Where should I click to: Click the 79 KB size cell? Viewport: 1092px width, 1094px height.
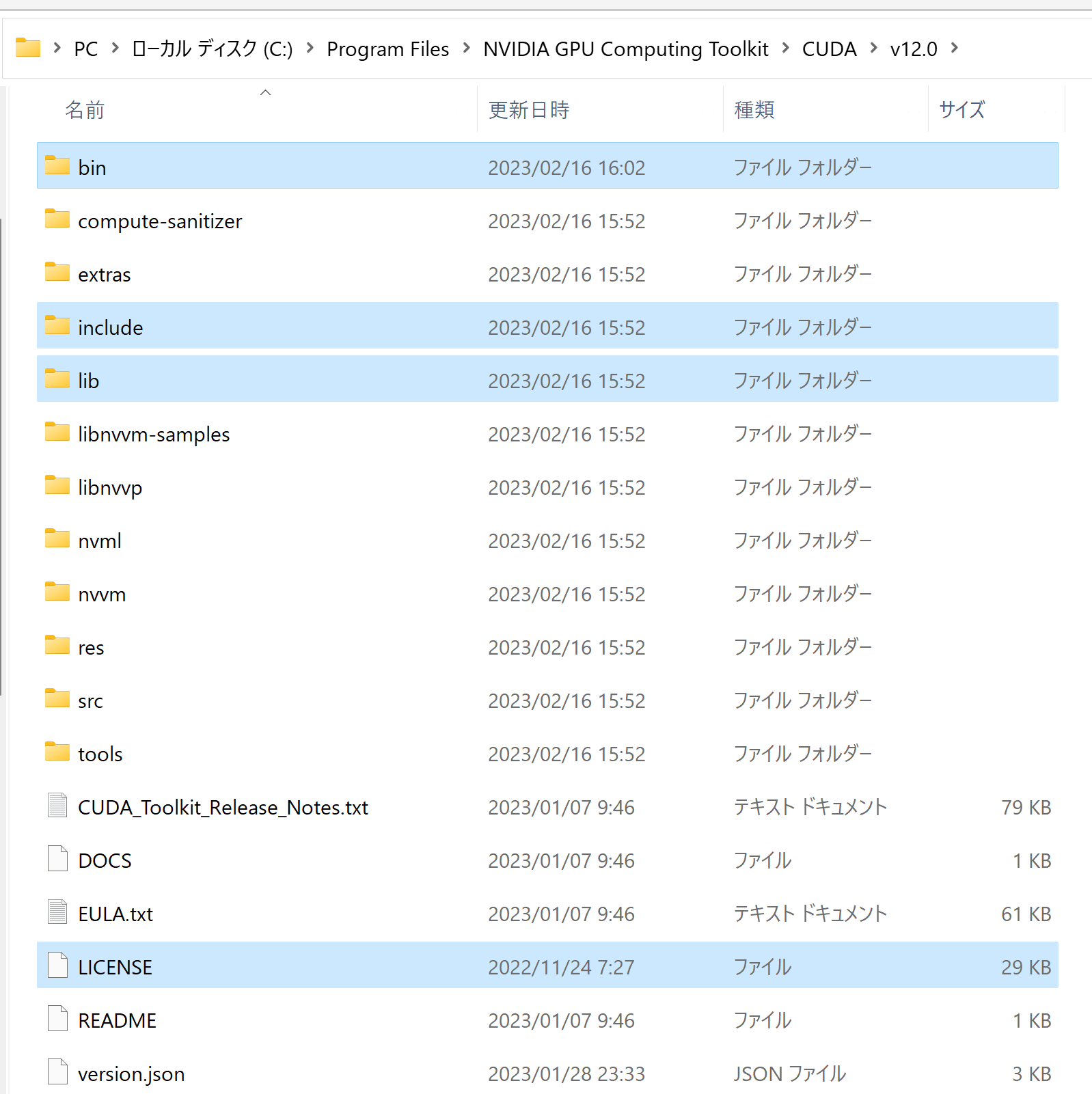pyautogui.click(x=1026, y=808)
